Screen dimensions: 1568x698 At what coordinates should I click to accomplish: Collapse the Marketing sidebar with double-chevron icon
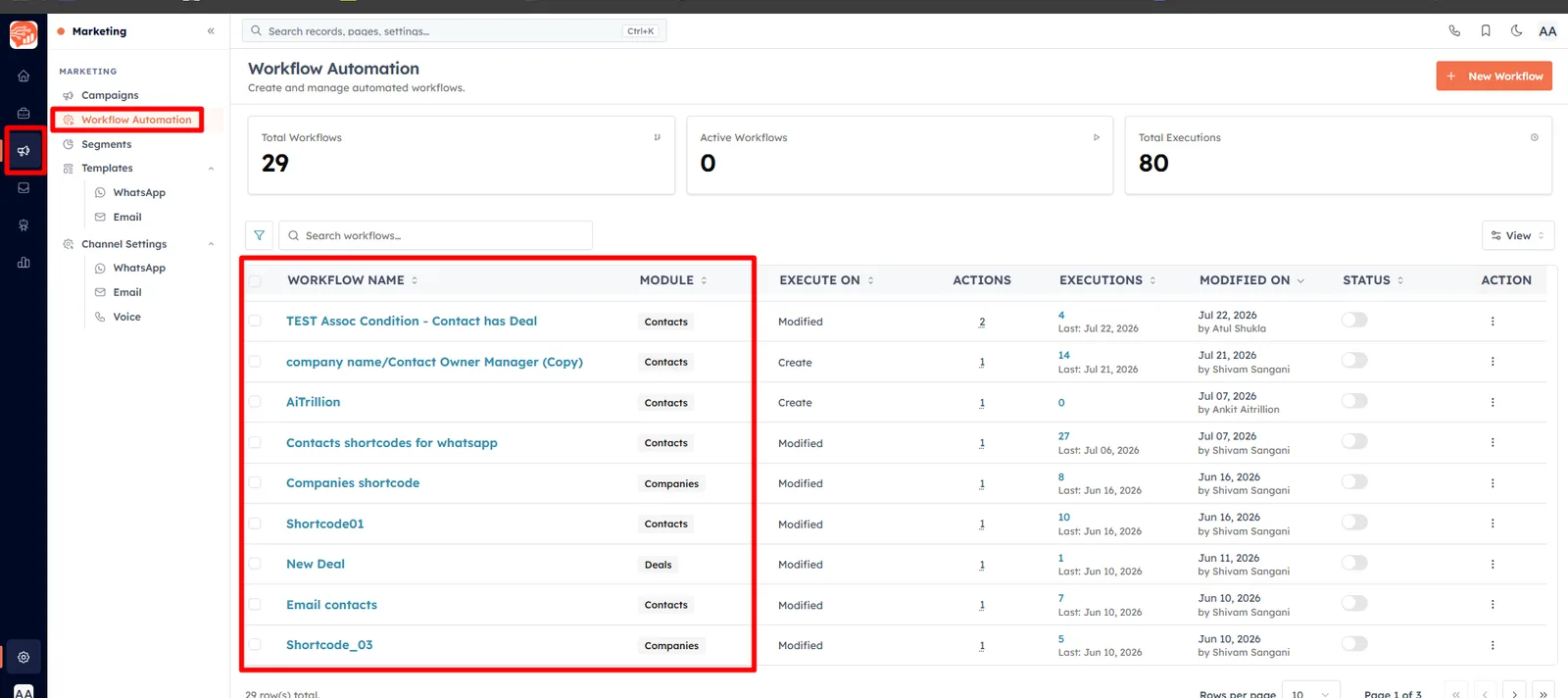click(211, 31)
